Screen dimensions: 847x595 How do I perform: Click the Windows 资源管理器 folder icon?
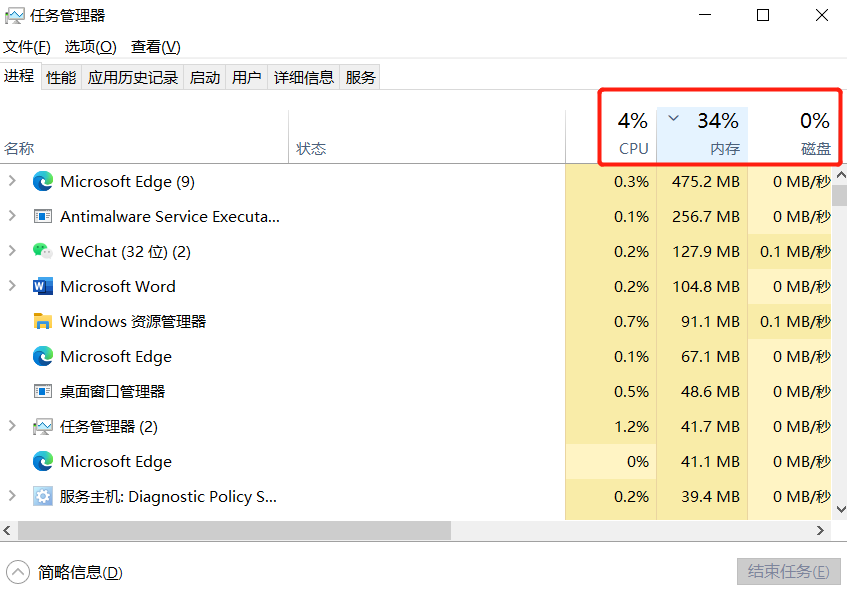43,322
